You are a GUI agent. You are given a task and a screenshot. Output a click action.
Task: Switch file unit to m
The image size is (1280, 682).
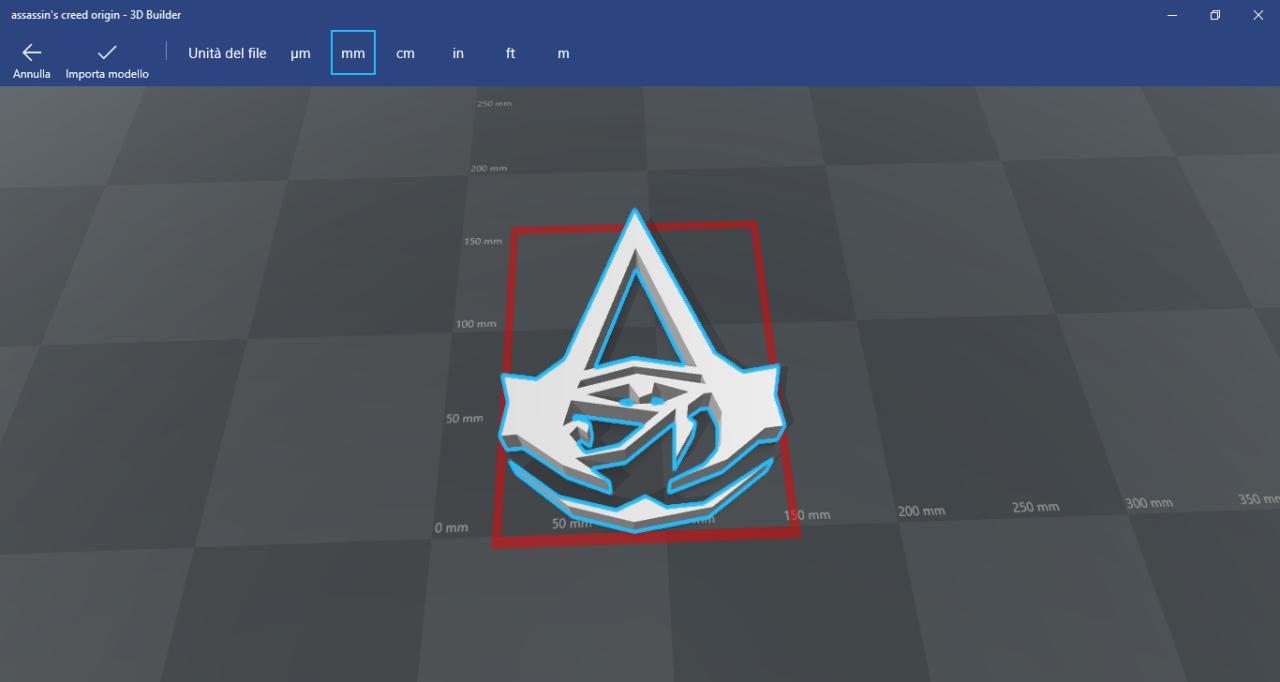563,53
